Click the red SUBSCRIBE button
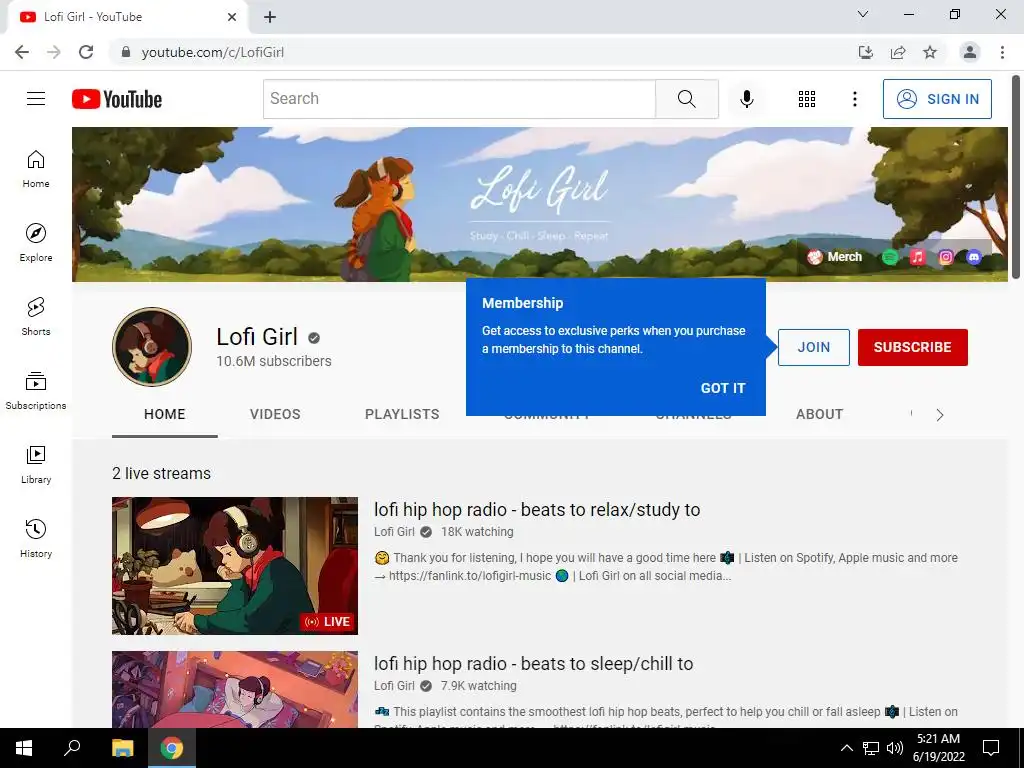1024x768 pixels. [x=912, y=347]
